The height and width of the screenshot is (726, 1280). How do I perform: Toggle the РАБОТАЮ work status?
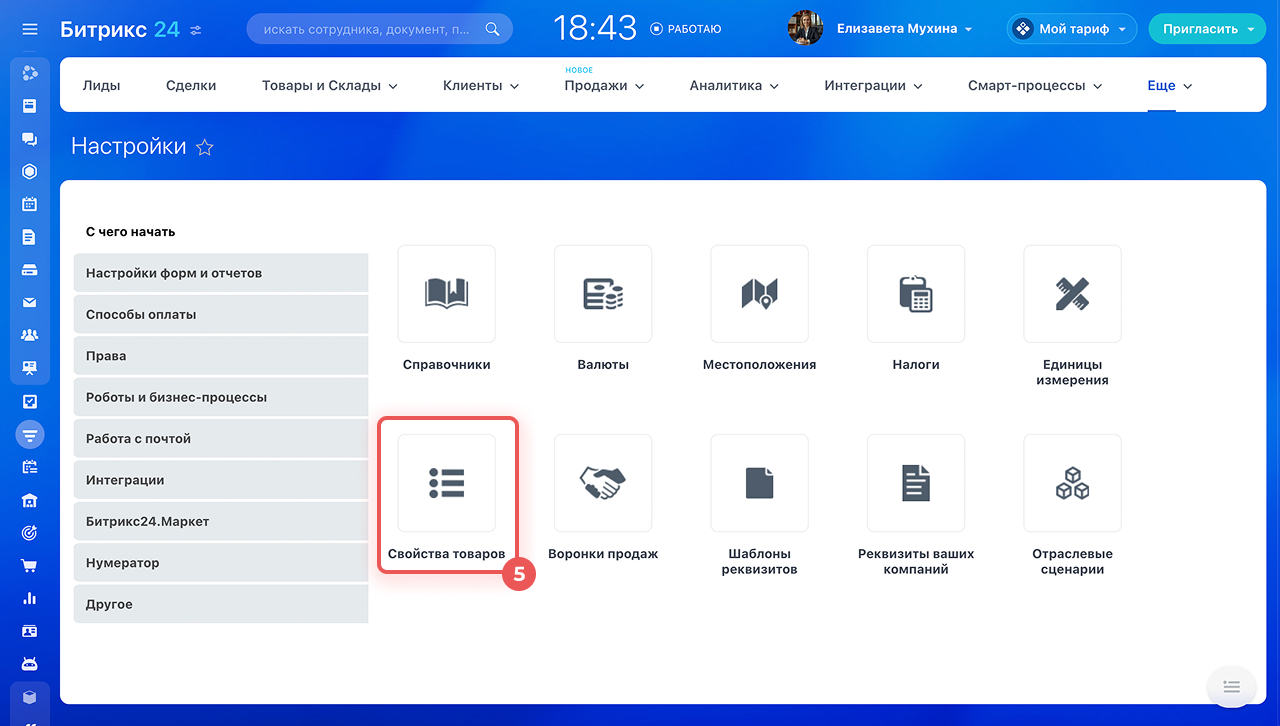coord(685,30)
